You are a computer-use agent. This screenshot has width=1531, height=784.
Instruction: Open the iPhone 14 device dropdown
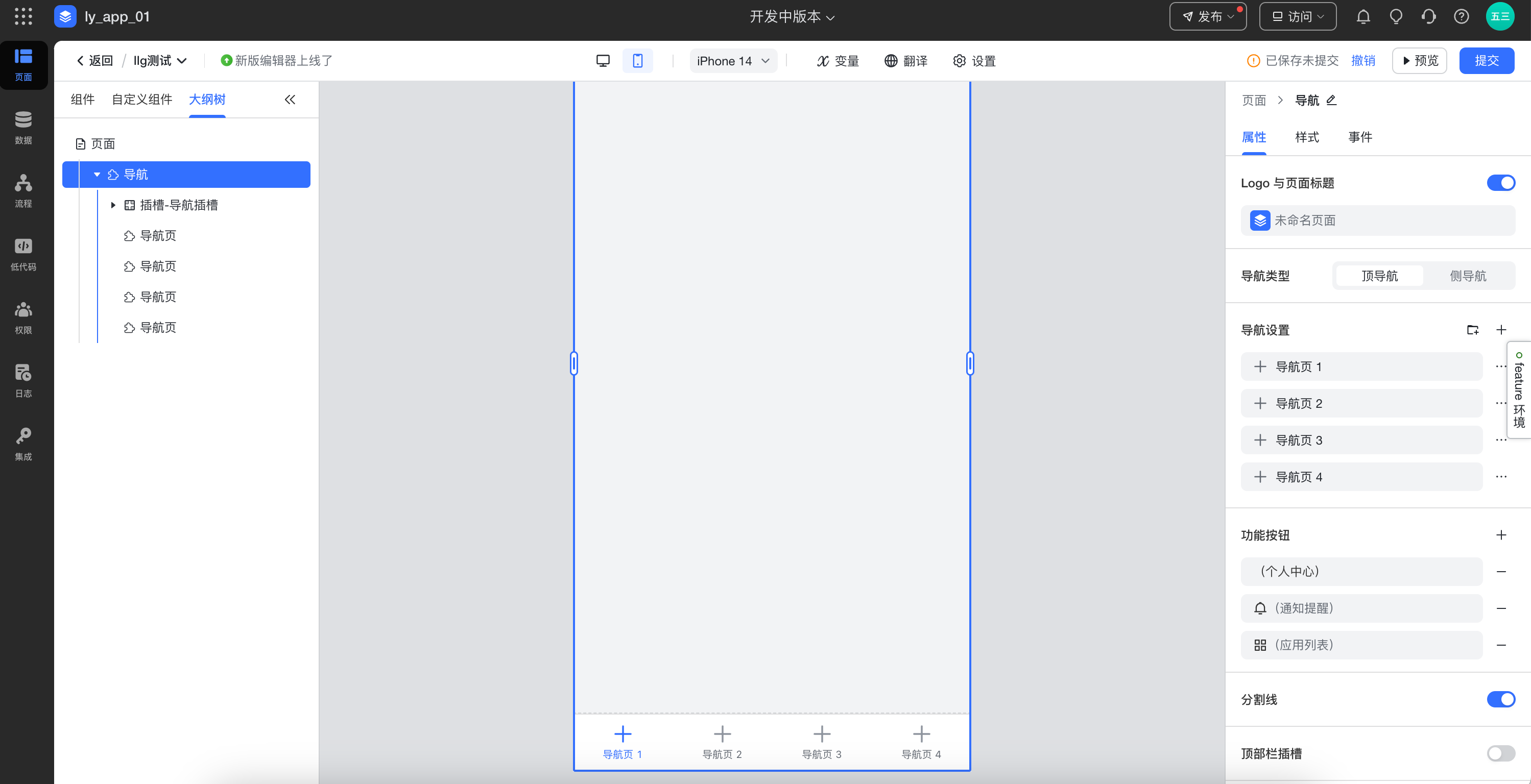point(733,61)
